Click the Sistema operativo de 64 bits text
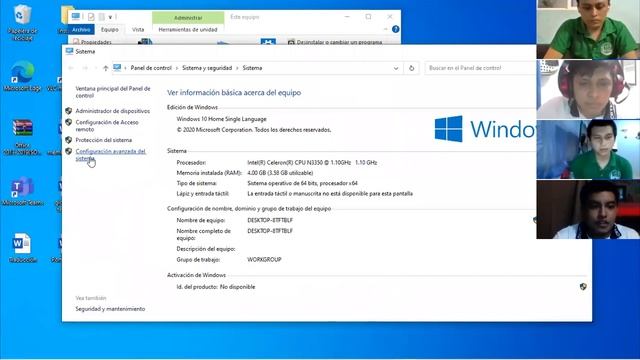This screenshot has height=360, width=640. 302,183
